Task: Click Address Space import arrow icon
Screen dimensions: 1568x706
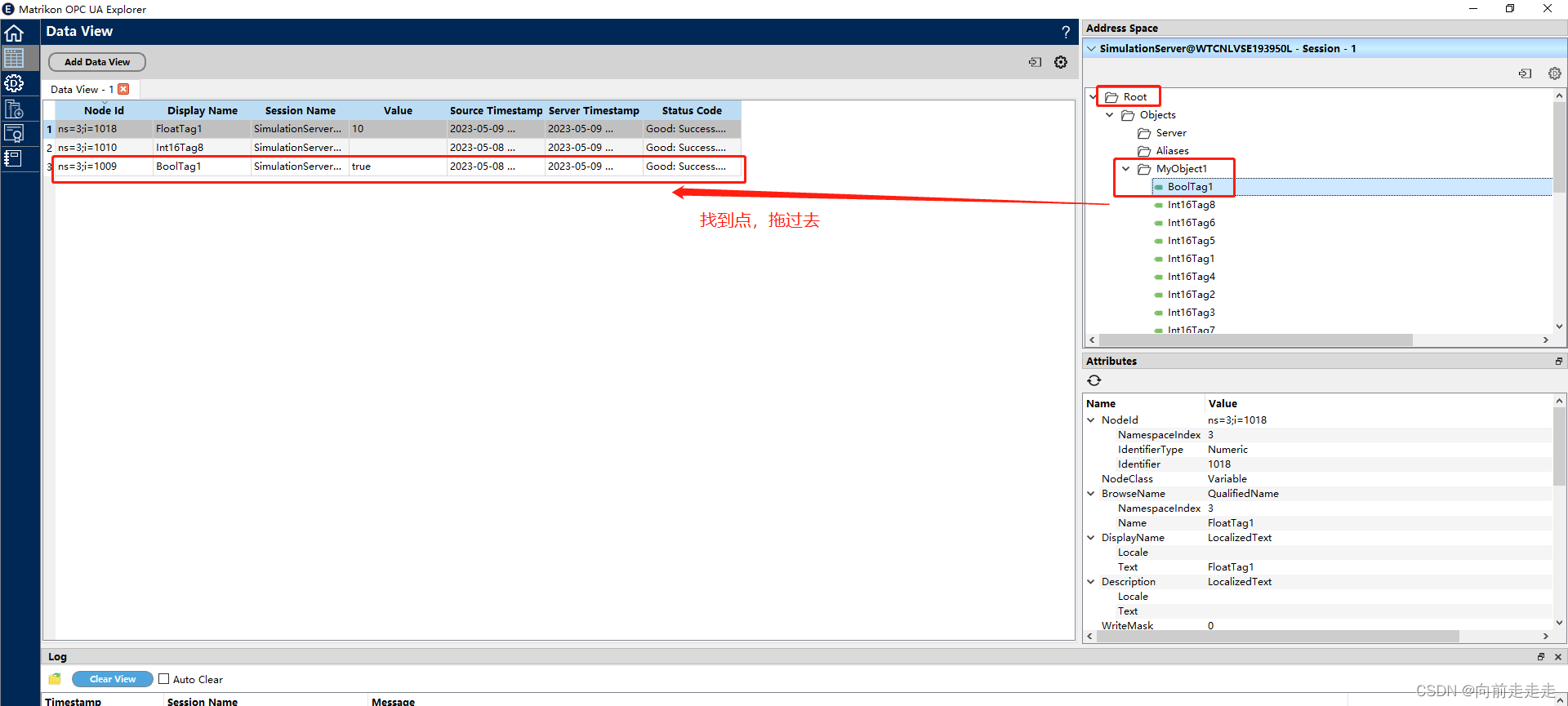Action: 1525,73
